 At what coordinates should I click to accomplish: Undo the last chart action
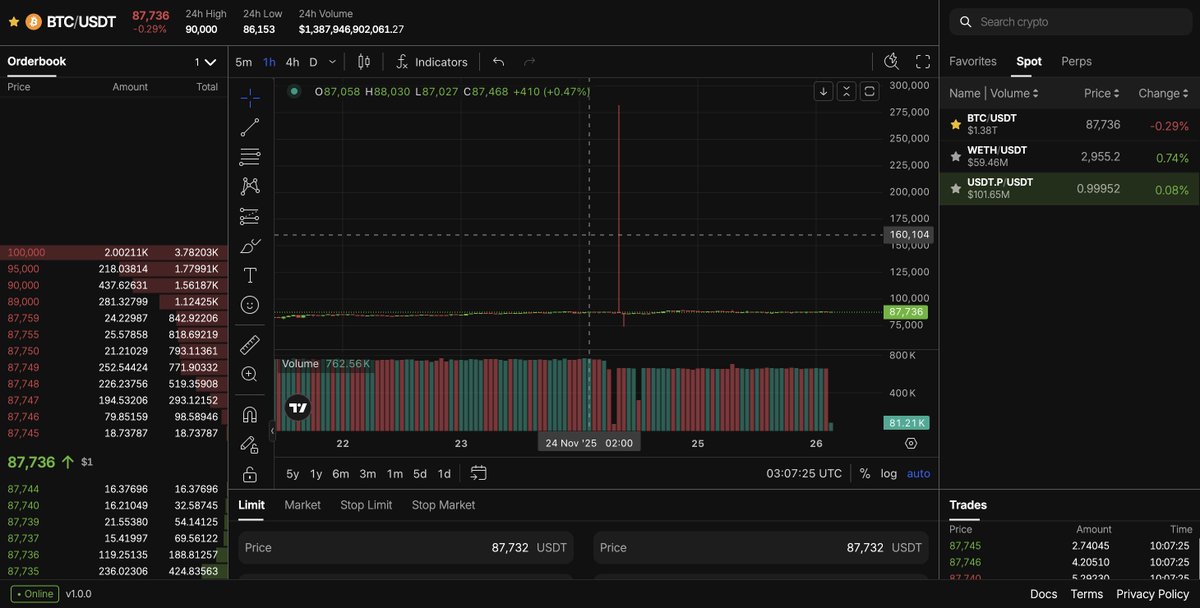click(498, 62)
